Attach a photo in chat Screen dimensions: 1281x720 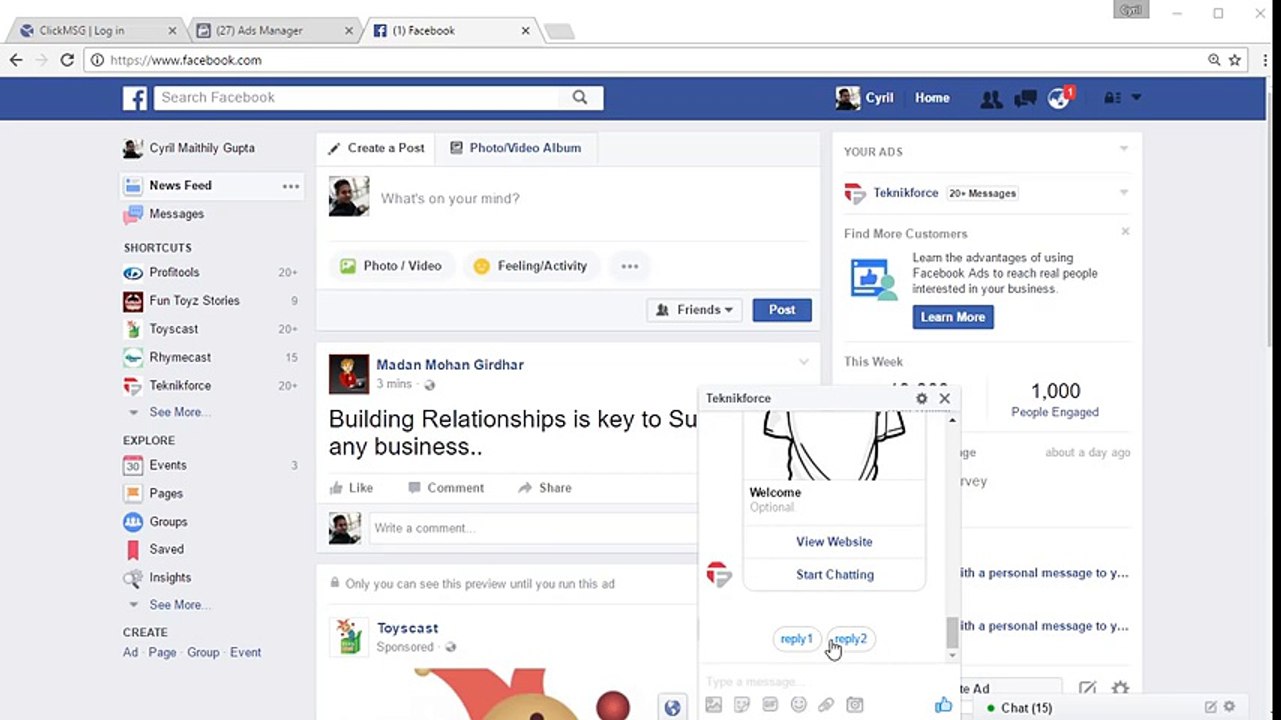pyautogui.click(x=713, y=705)
